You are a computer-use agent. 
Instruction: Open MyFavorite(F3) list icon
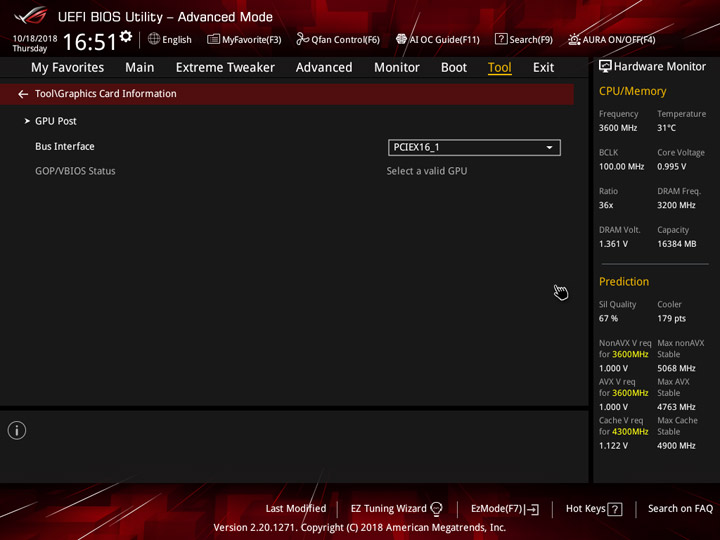(x=214, y=39)
